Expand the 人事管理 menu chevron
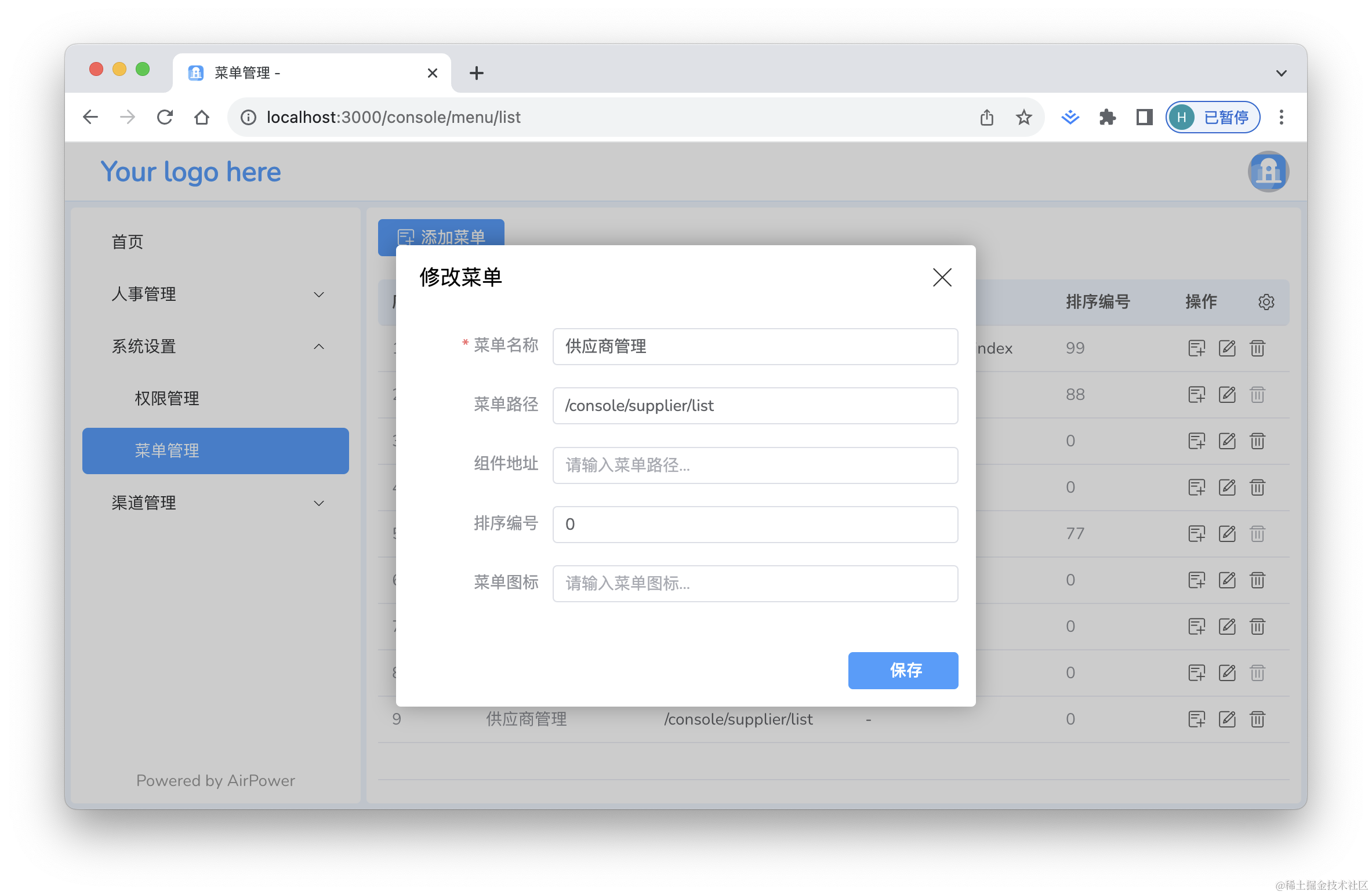1372x895 pixels. click(319, 294)
